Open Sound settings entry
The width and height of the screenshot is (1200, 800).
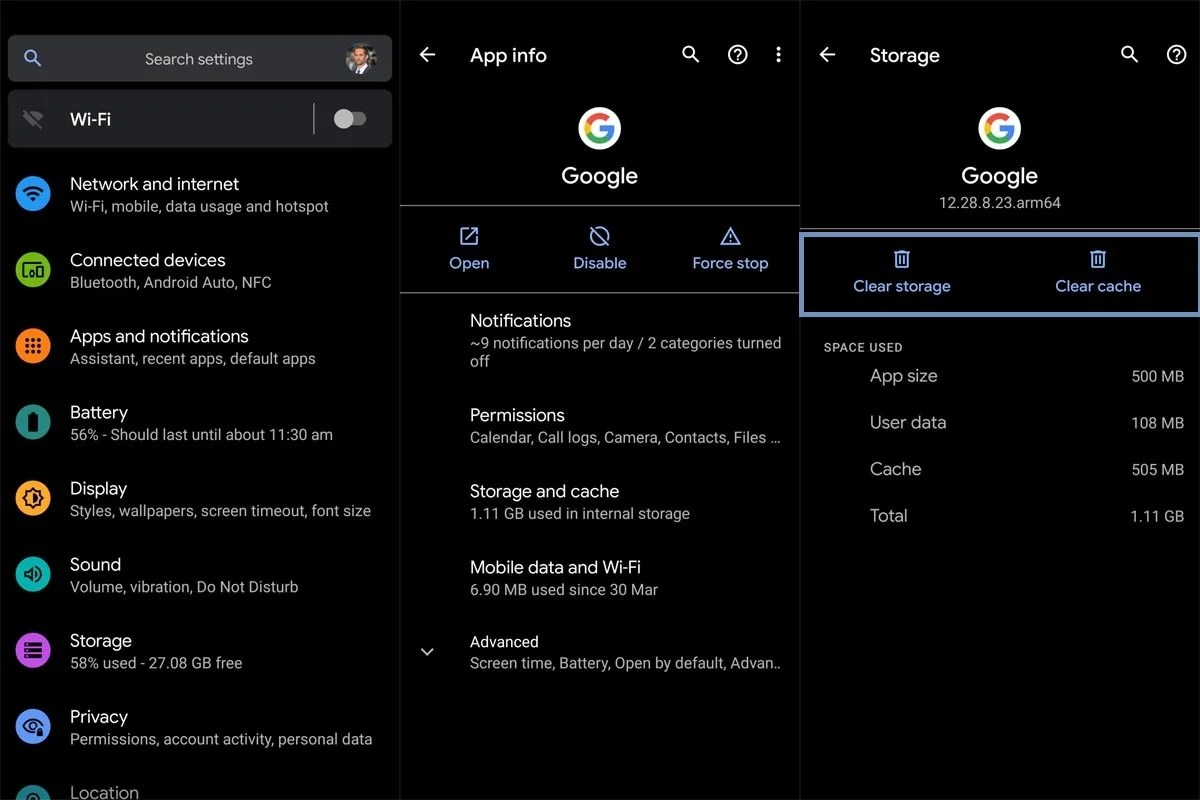(200, 574)
